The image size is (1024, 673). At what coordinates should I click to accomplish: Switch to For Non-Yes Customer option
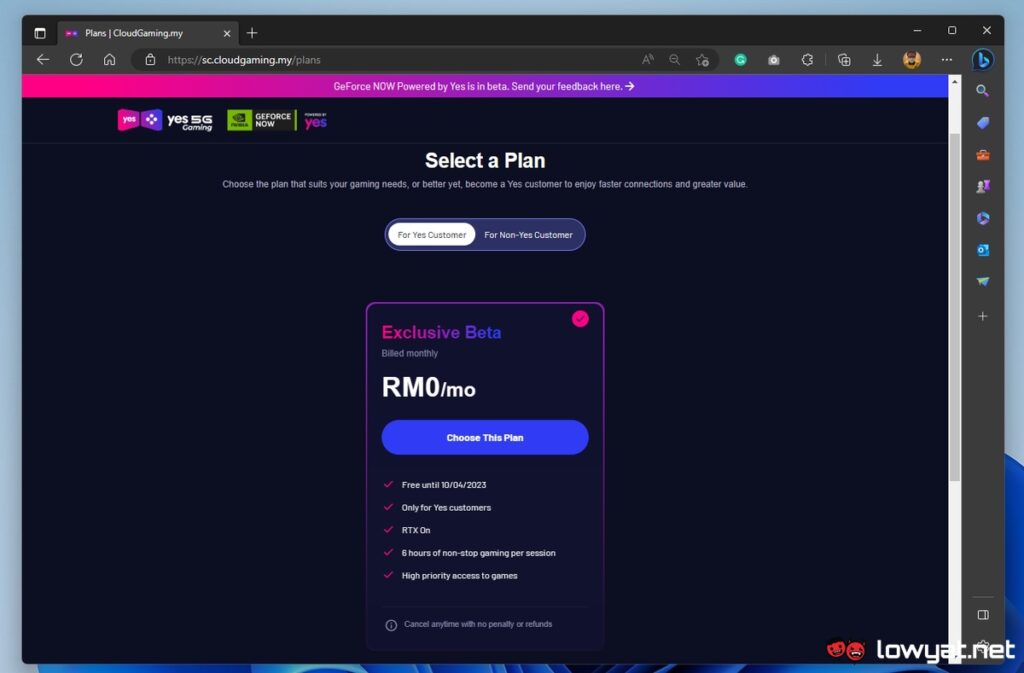pos(528,234)
